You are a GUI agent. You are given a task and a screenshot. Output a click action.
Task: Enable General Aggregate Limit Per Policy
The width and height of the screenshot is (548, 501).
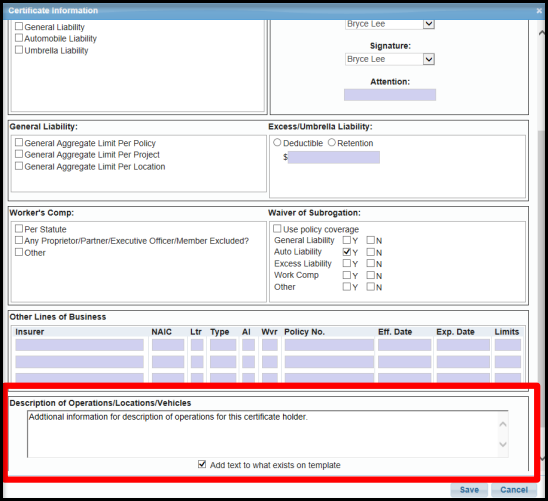click(x=19, y=143)
